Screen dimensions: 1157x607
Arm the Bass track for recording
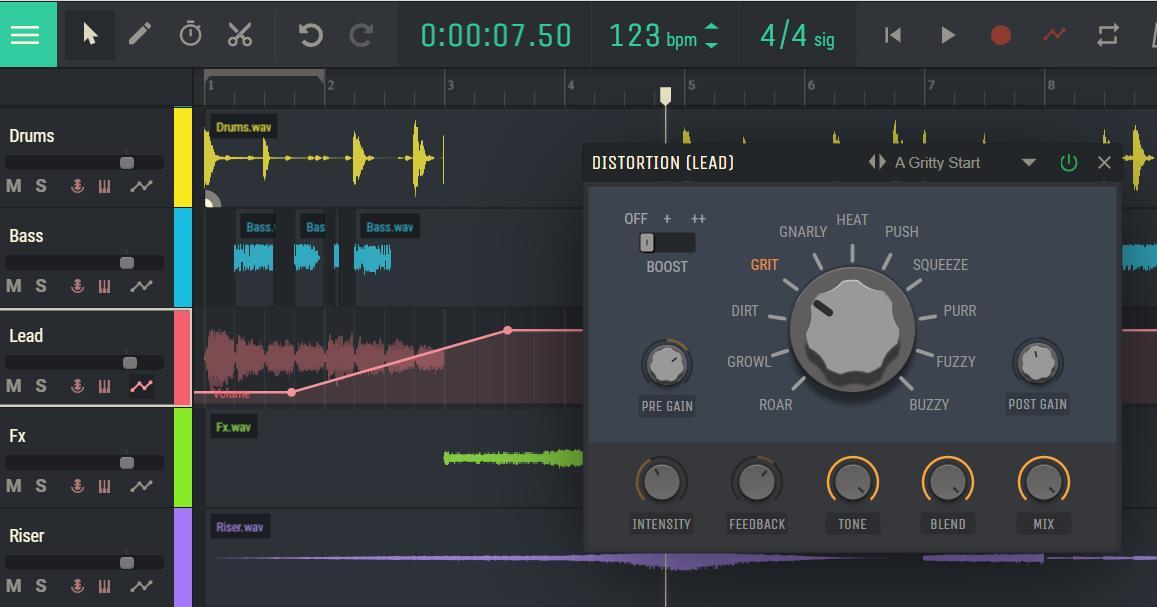(x=77, y=285)
